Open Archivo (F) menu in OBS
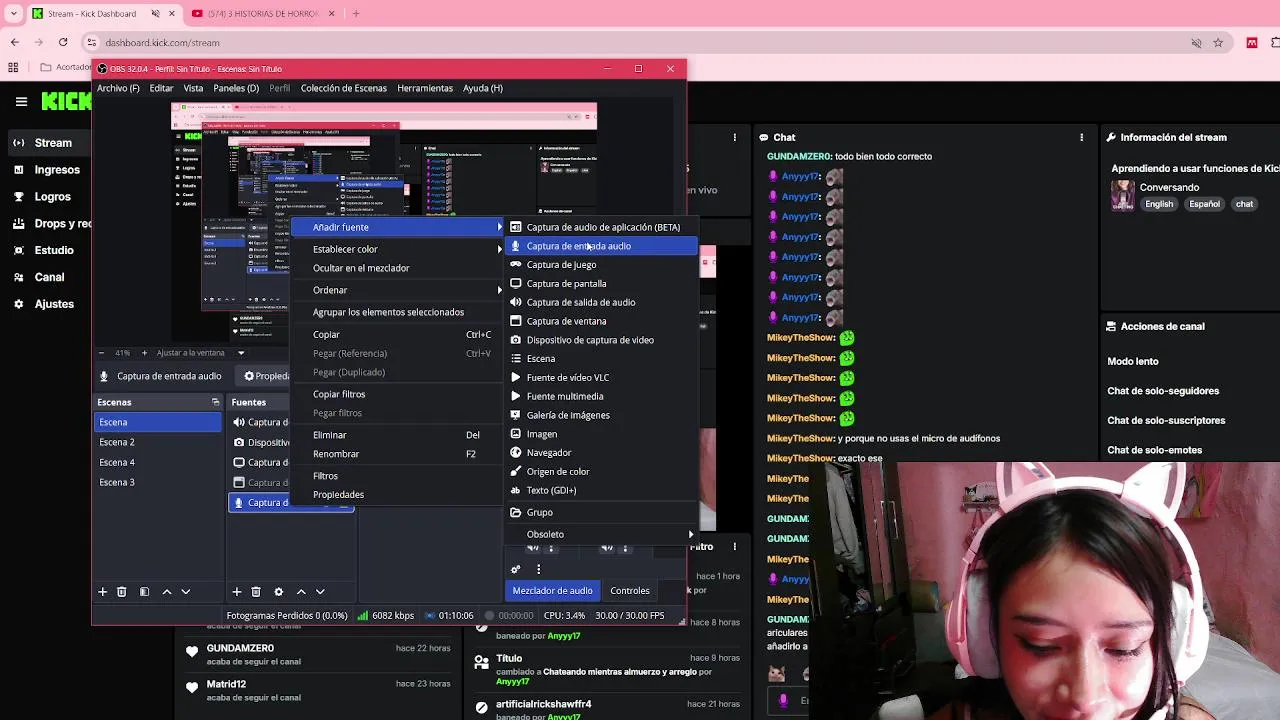The image size is (1280, 720). point(118,88)
